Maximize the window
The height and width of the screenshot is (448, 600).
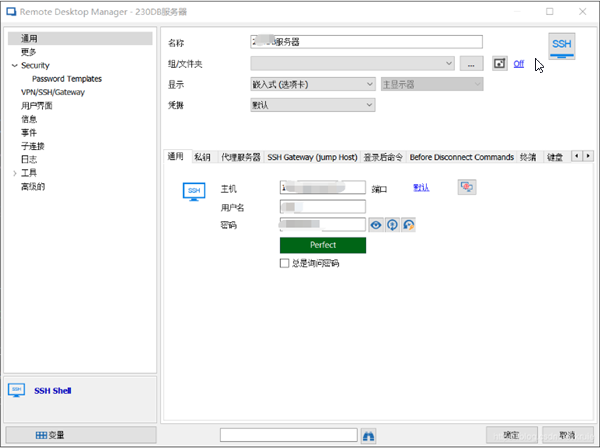pos(549,12)
